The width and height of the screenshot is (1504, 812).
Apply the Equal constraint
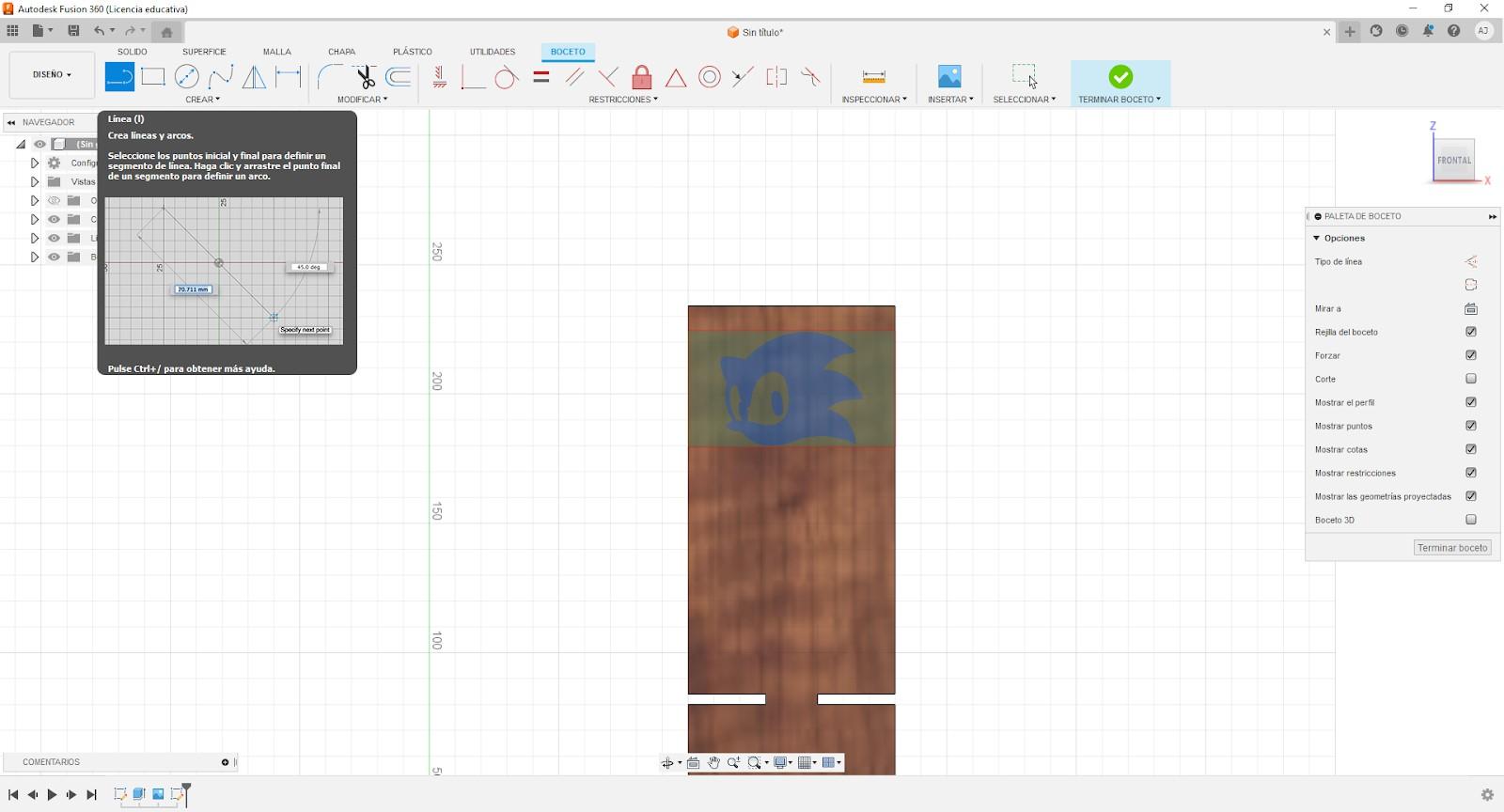[540, 77]
